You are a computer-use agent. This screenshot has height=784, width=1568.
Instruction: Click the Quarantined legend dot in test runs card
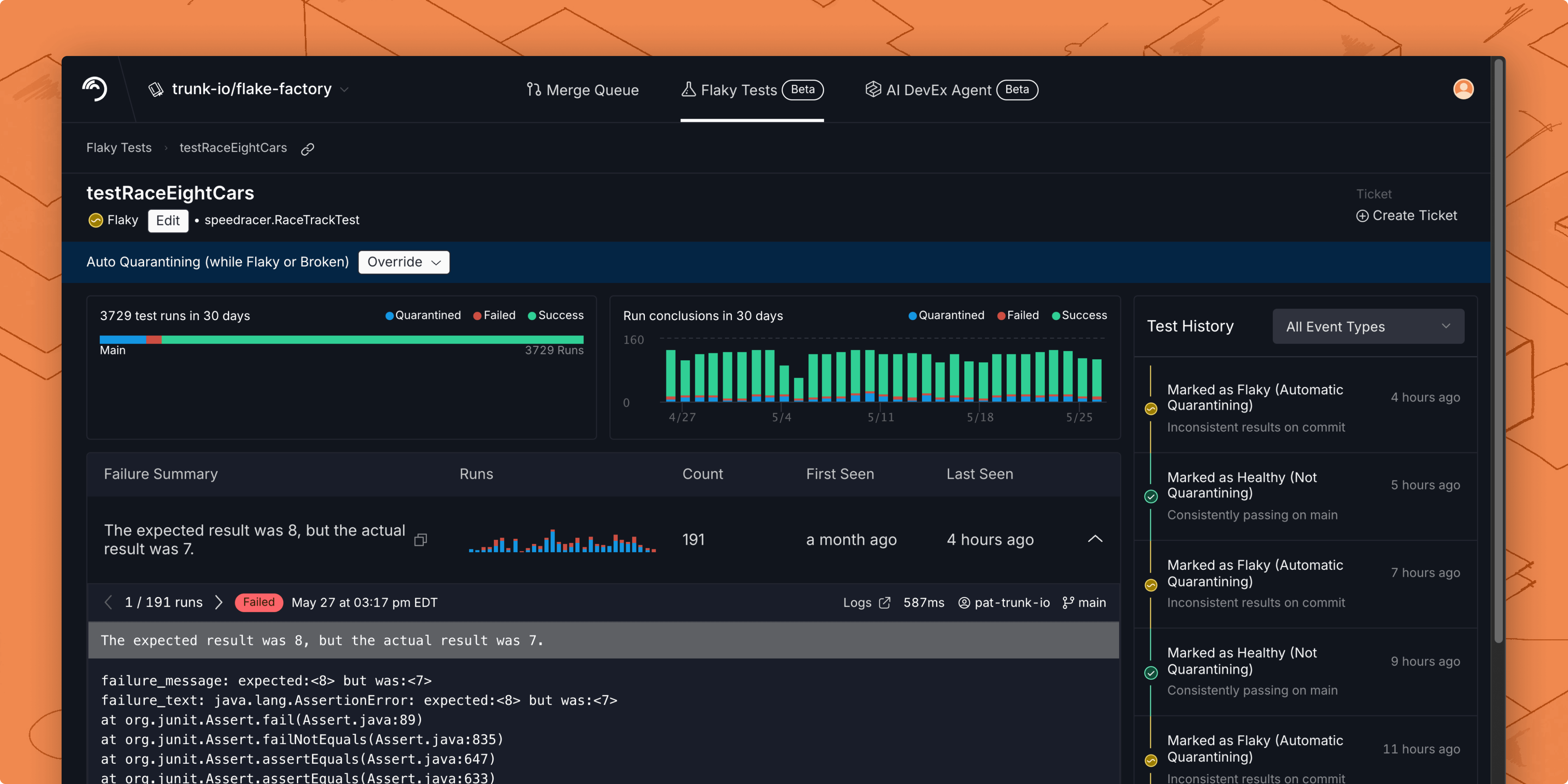click(389, 315)
